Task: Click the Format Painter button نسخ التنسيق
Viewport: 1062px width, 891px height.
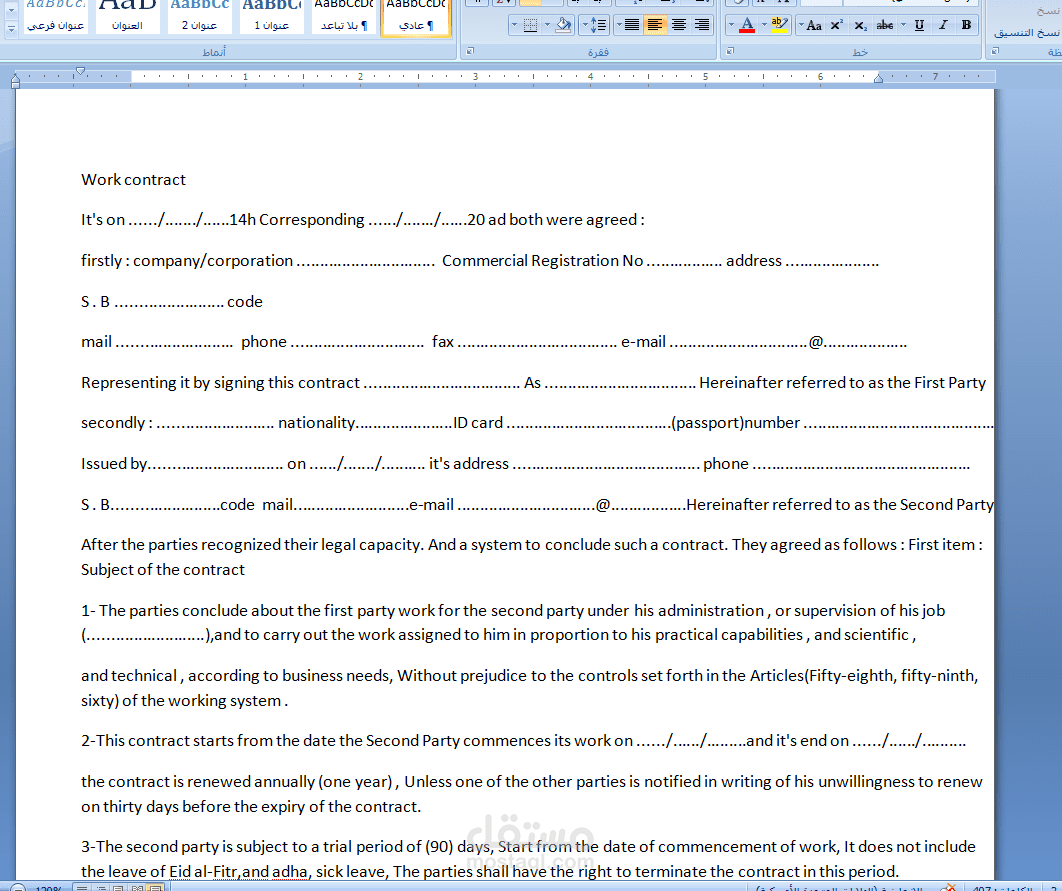Action: click(x=1025, y=32)
